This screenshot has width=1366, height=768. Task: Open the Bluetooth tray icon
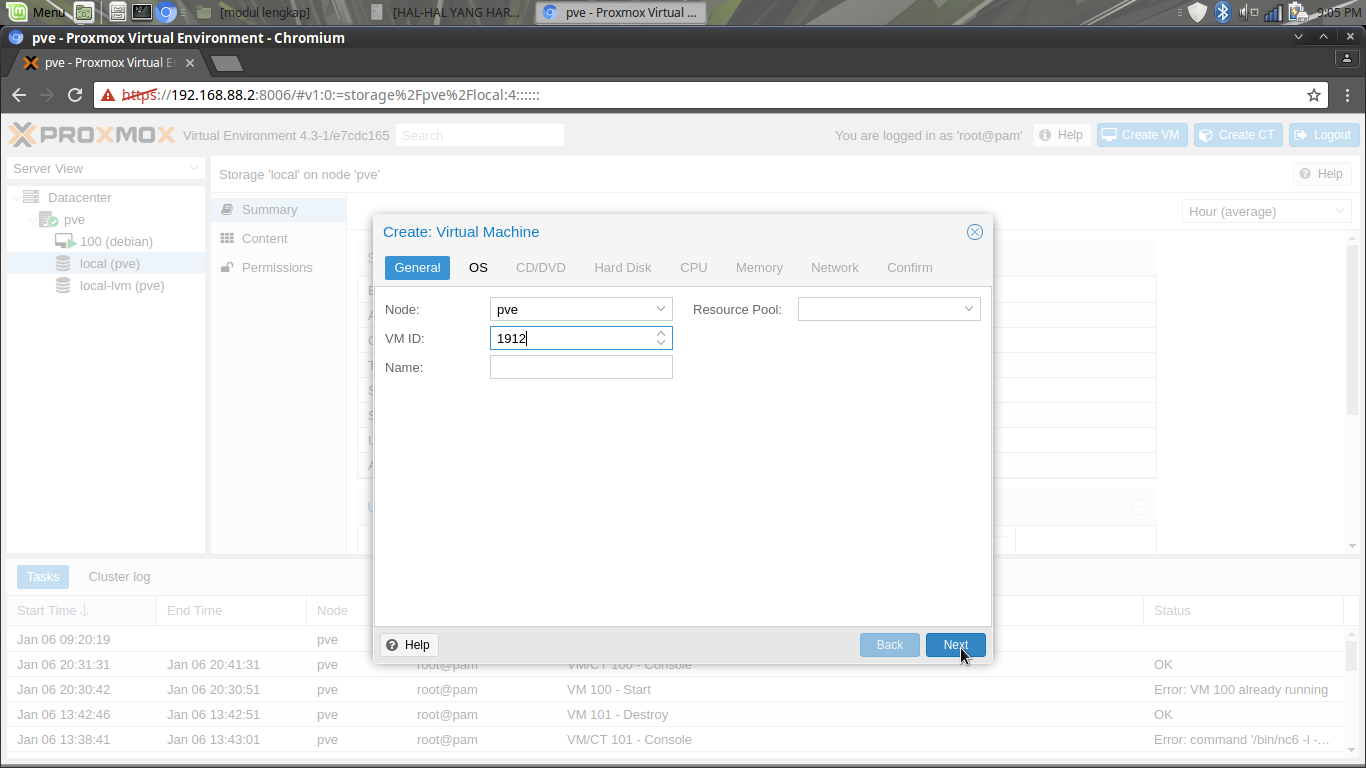pyautogui.click(x=1223, y=12)
